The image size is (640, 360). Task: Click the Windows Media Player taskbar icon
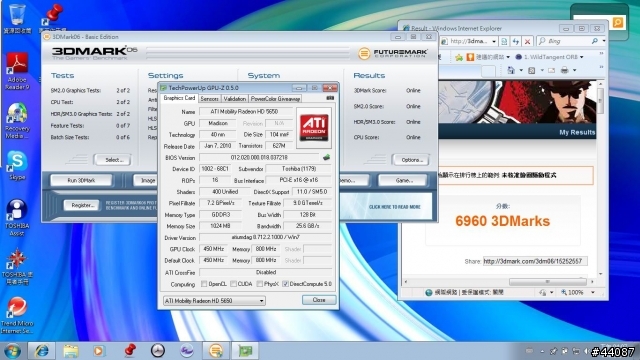98,351
